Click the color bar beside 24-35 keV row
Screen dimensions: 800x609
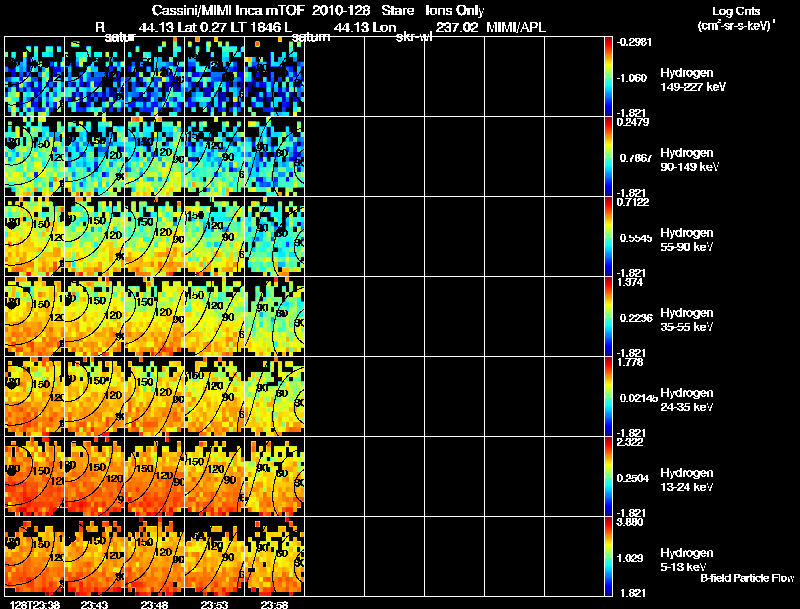click(x=608, y=396)
